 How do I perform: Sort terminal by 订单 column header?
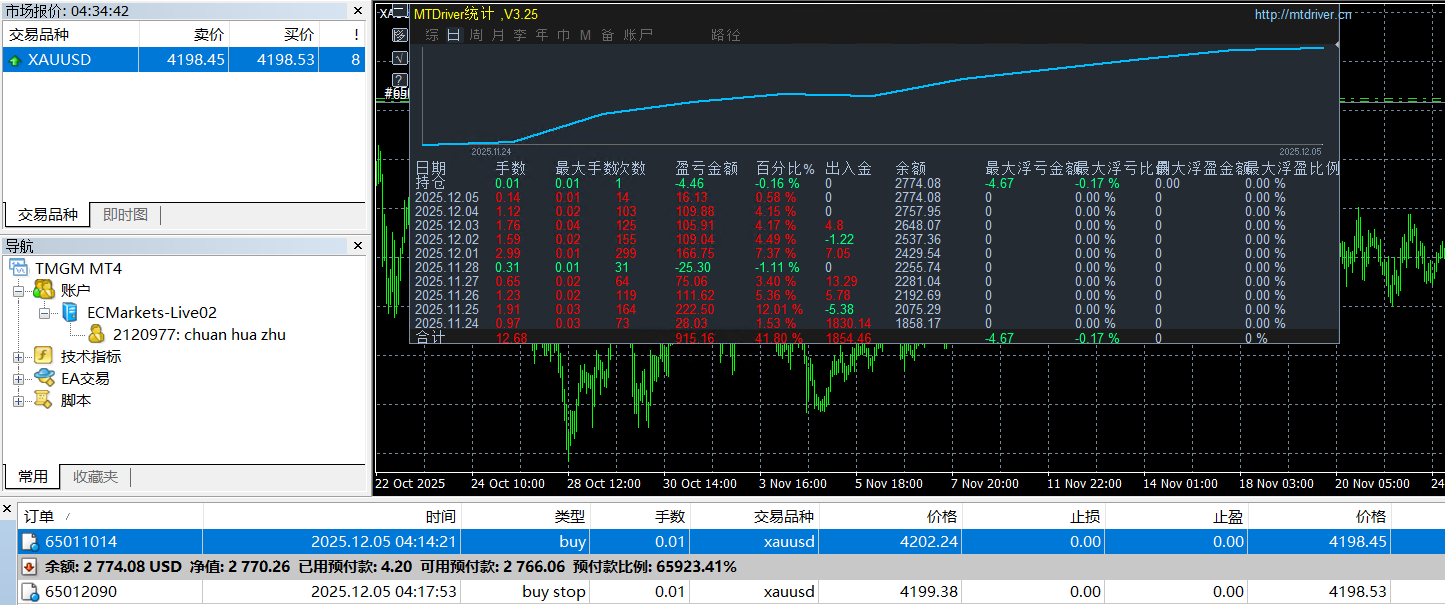tap(111, 516)
